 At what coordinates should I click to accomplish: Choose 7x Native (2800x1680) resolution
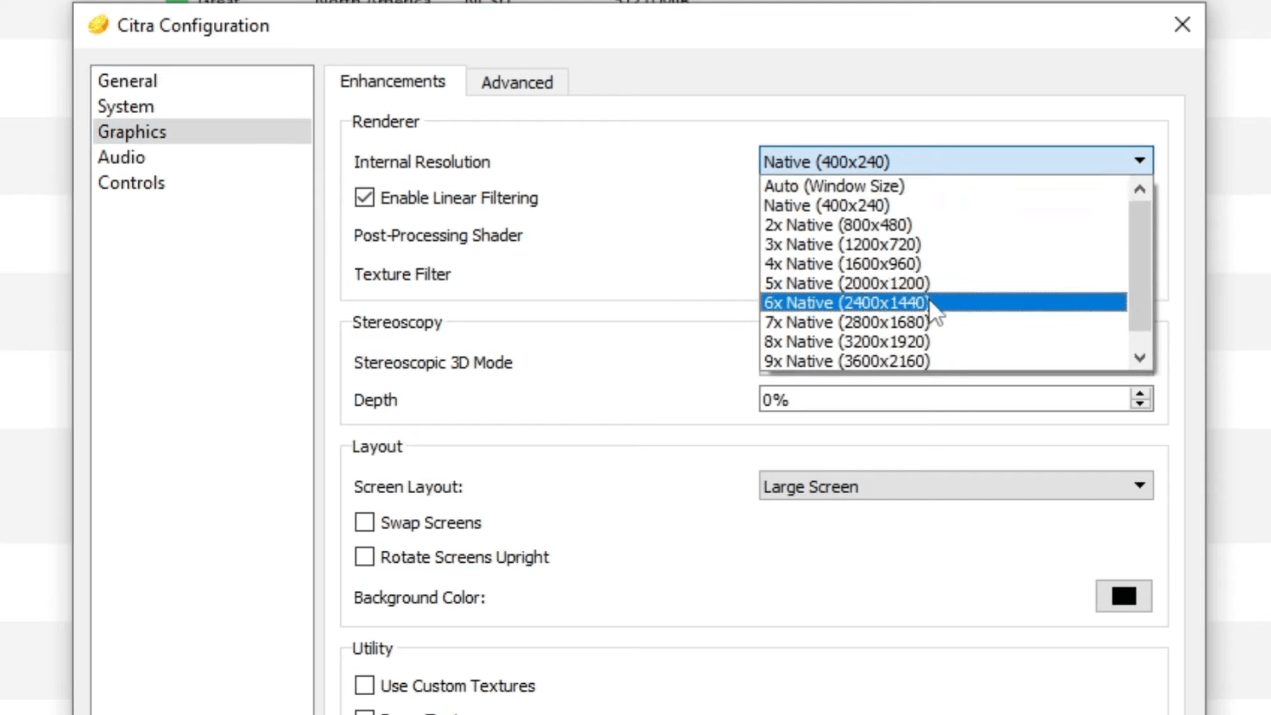click(943, 322)
